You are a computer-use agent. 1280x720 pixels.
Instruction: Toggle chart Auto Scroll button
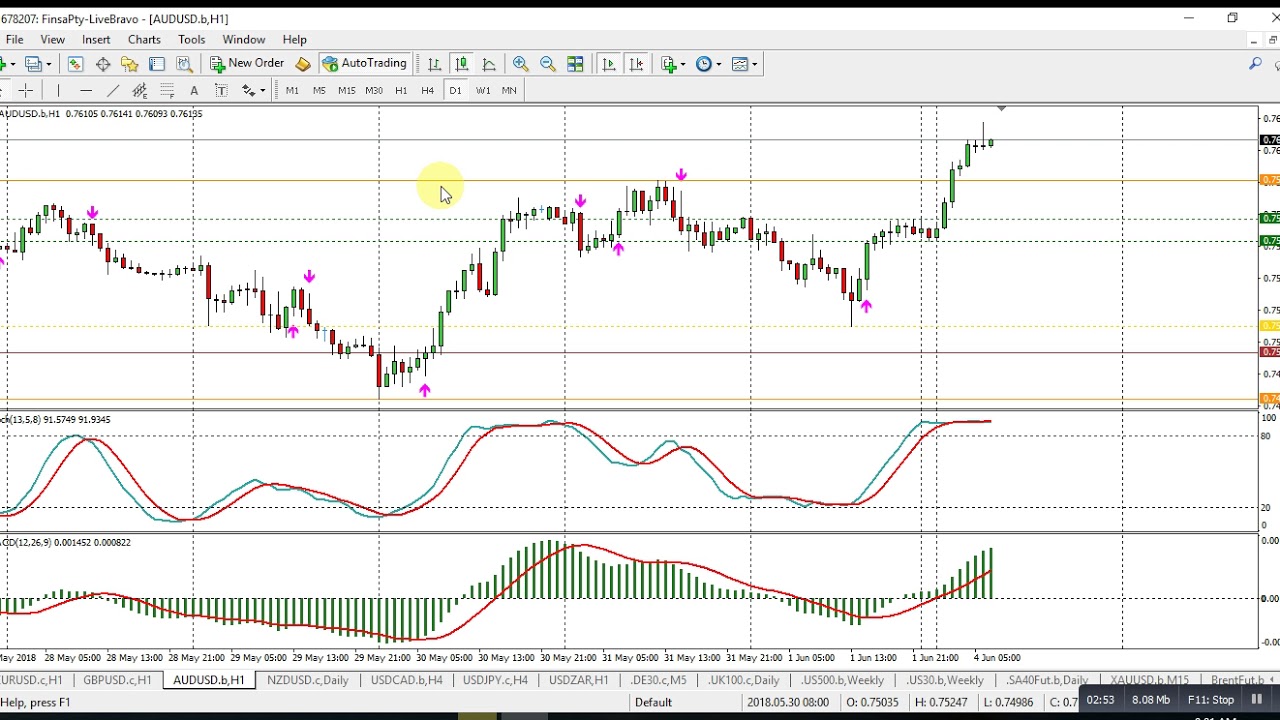tap(609, 64)
